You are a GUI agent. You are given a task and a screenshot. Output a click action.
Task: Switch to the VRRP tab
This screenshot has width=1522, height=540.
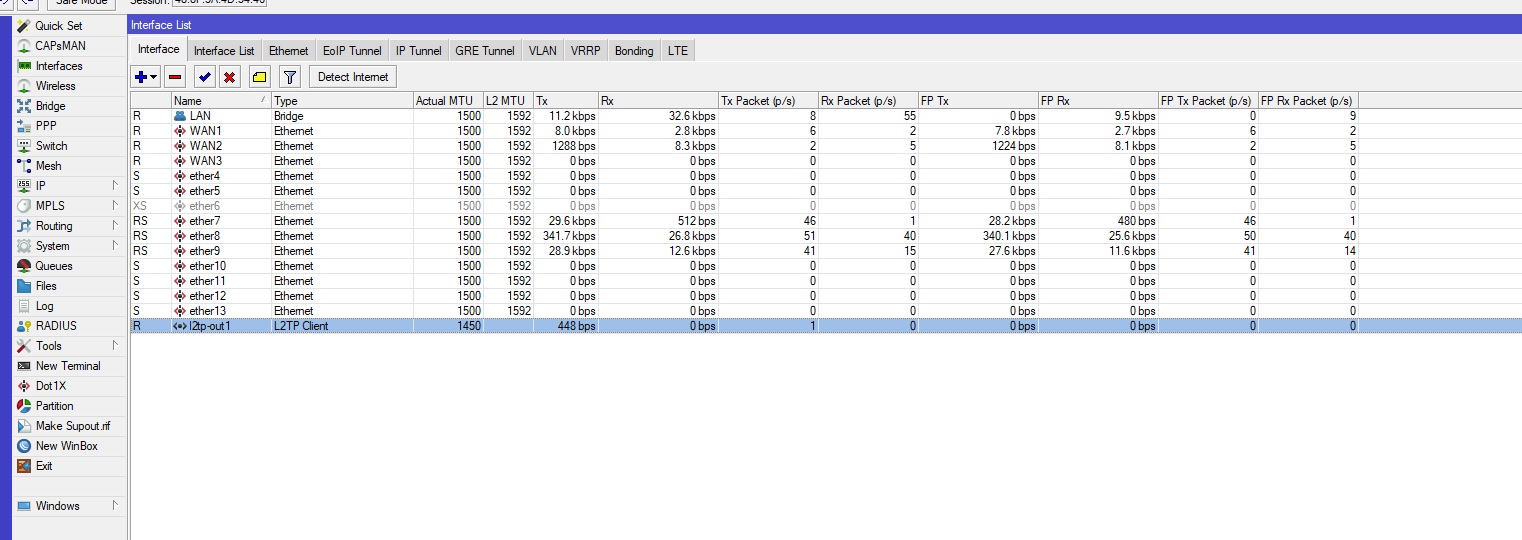pyautogui.click(x=586, y=50)
